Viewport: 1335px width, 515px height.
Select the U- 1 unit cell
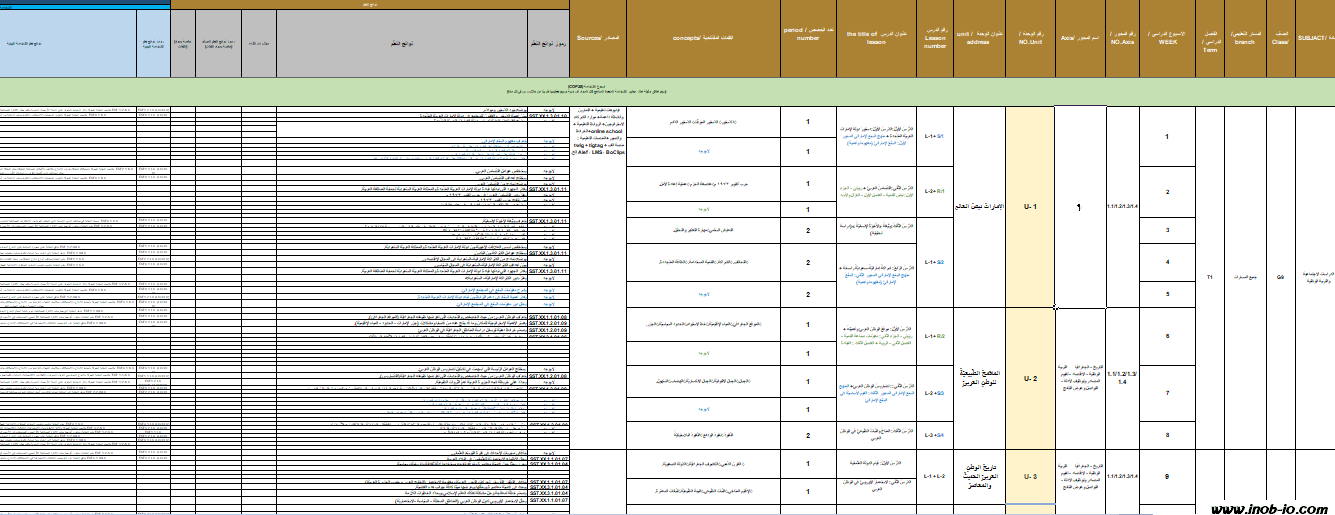coord(1031,207)
